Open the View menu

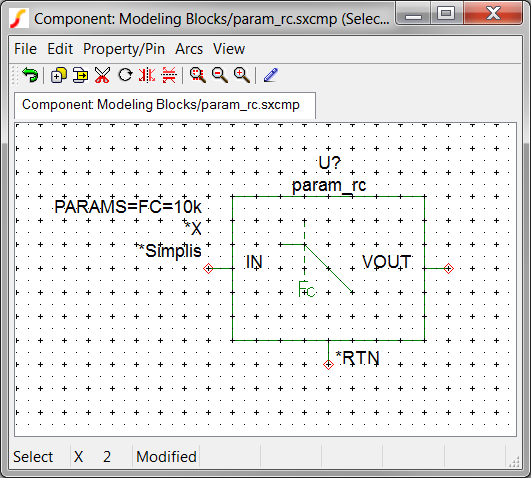229,49
